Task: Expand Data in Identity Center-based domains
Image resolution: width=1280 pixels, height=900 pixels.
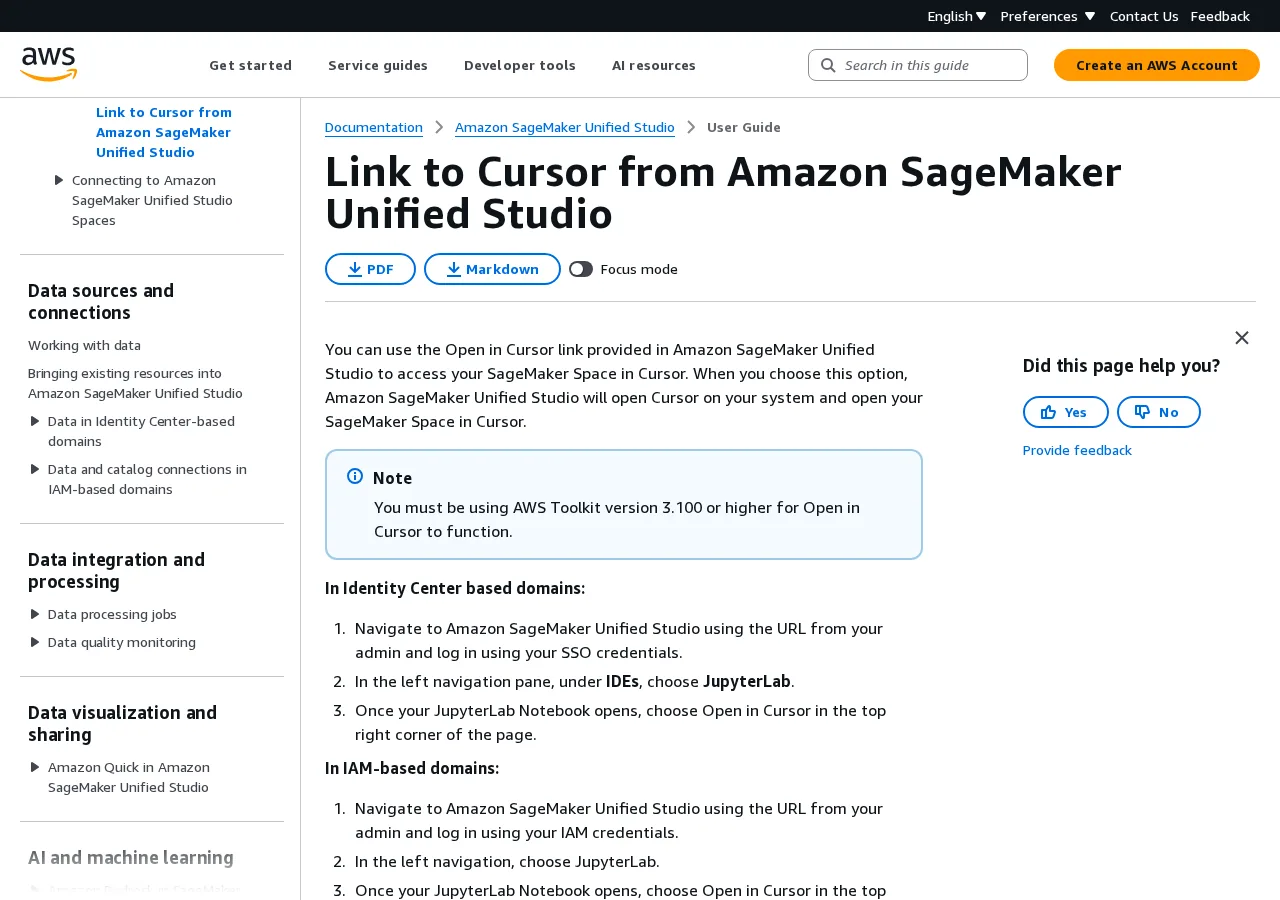Action: coord(35,421)
